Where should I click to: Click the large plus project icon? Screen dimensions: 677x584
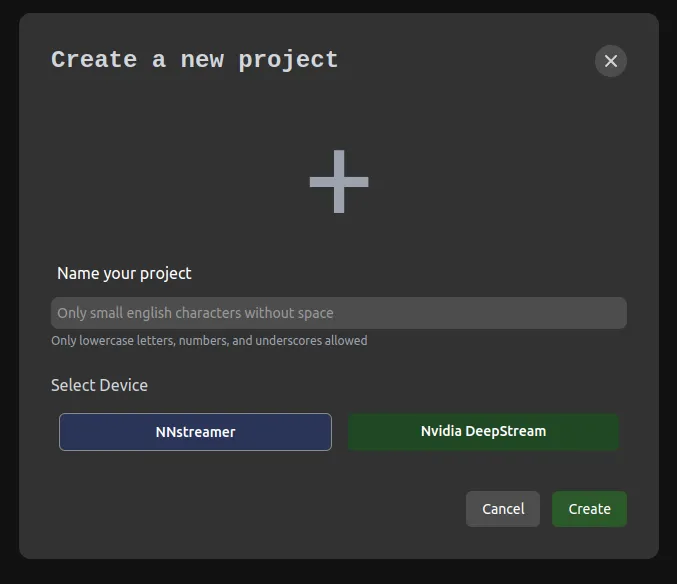pyautogui.click(x=339, y=181)
